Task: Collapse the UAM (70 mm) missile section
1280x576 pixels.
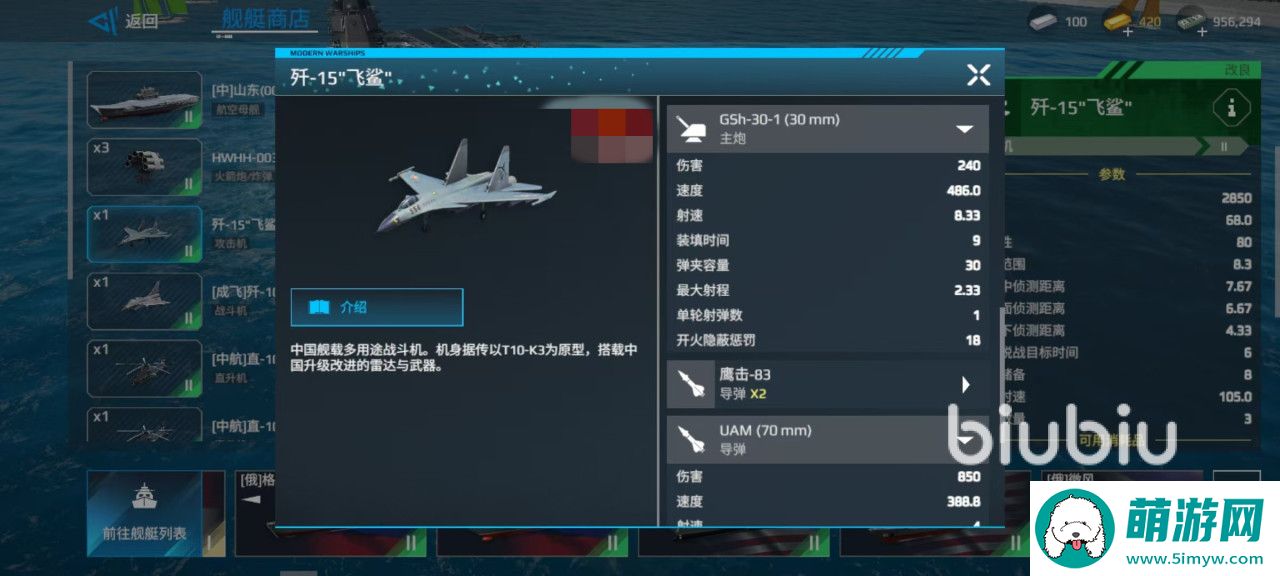Action: coord(965,440)
